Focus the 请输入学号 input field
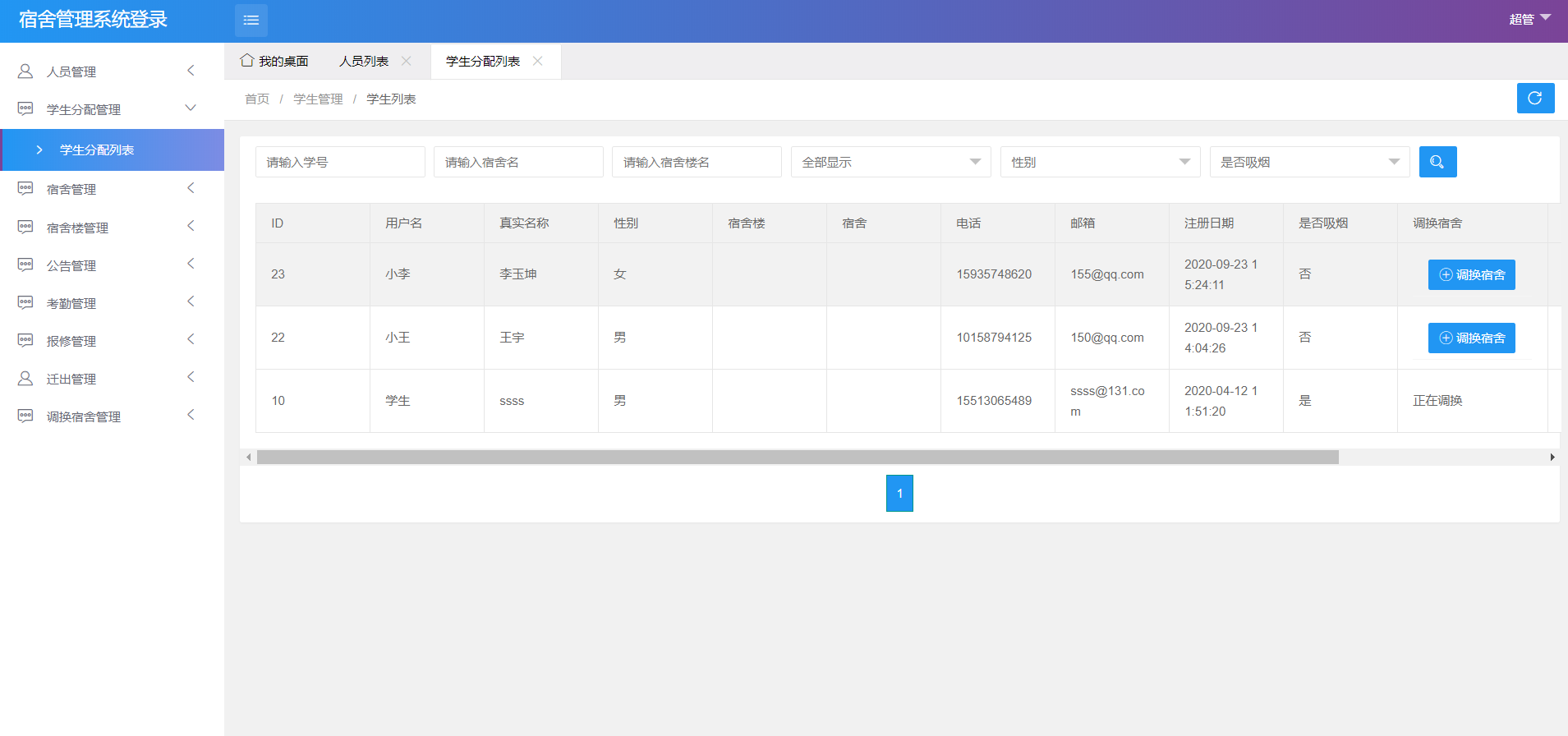Viewport: 1568px width, 736px height. (340, 162)
